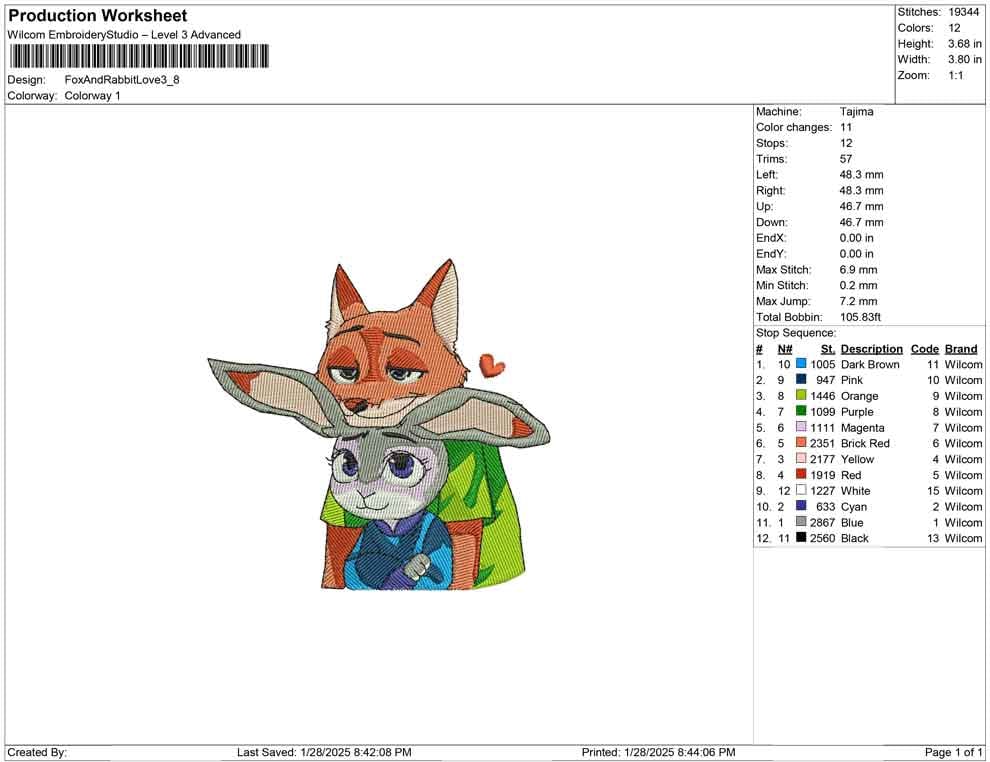The width and height of the screenshot is (990, 762).
Task: Pick the Yellow thread color swatch
Action: coord(801,458)
